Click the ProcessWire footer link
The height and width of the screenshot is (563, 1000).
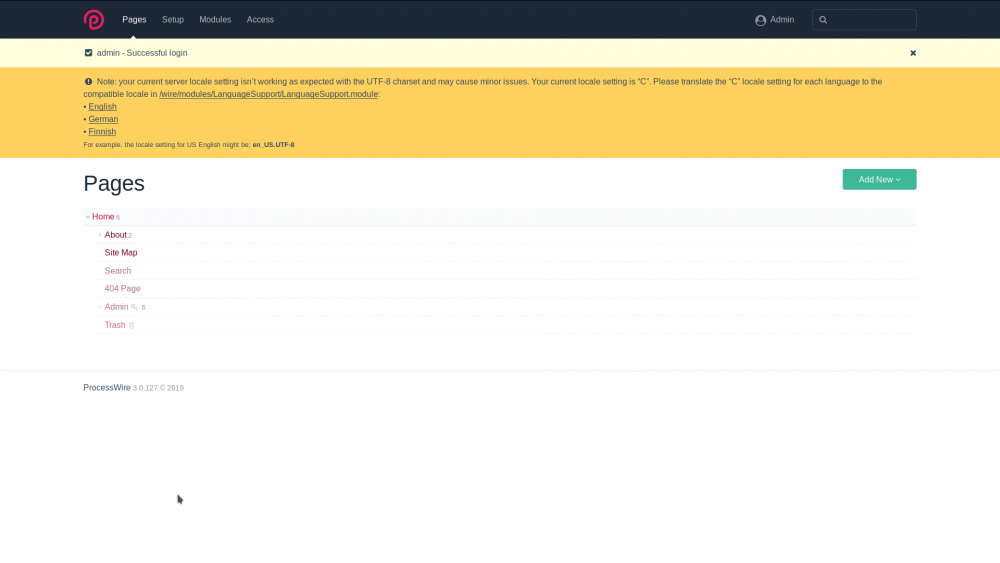tap(107, 388)
